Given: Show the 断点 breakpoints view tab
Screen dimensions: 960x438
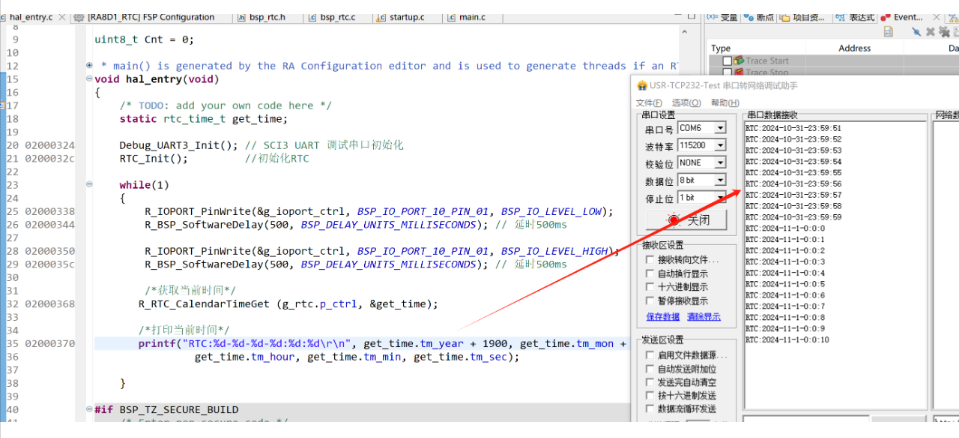Looking at the screenshot, I should tap(758, 17).
